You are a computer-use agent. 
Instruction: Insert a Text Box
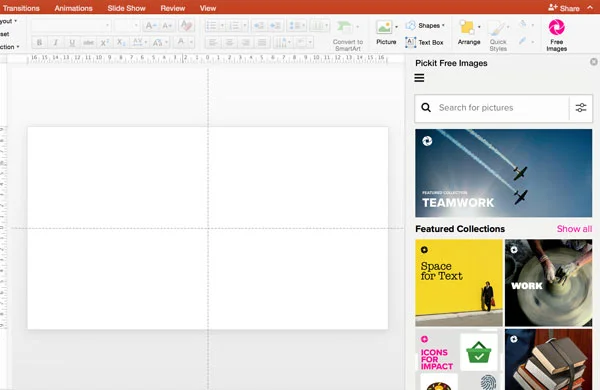424,42
